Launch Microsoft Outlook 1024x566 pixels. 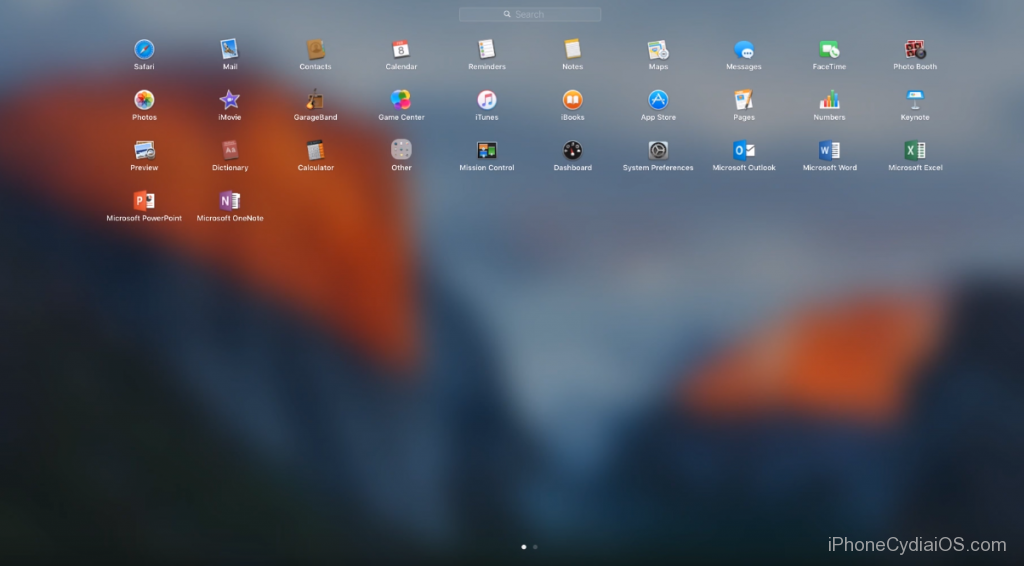tap(744, 150)
